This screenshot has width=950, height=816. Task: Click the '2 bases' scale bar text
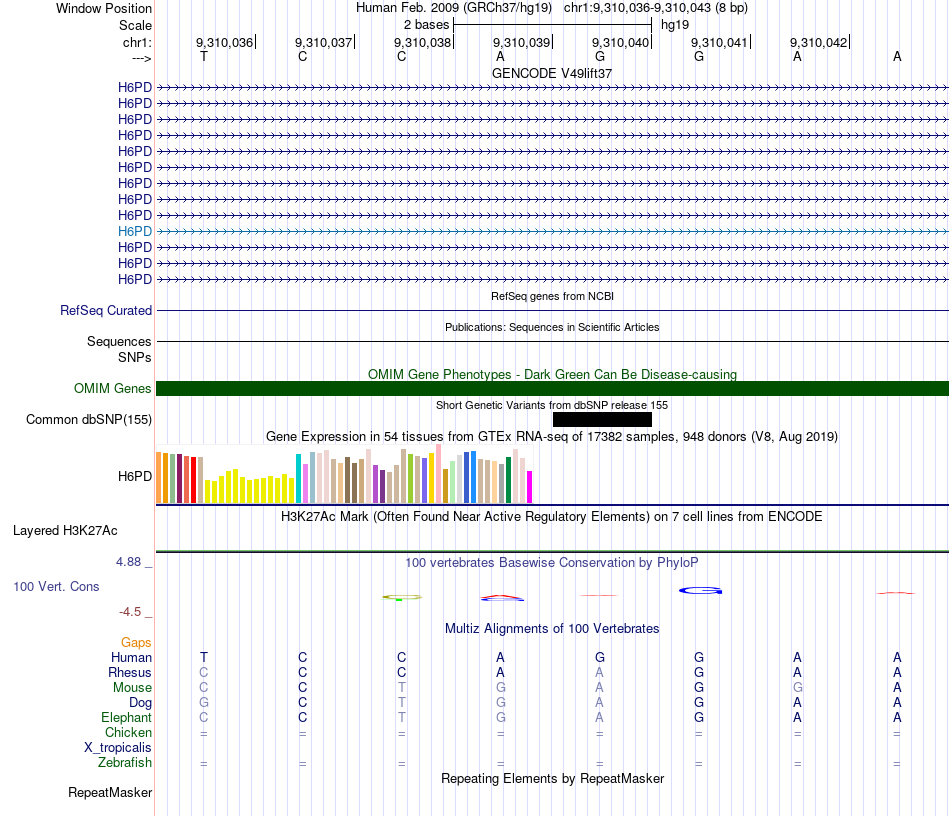pos(427,25)
